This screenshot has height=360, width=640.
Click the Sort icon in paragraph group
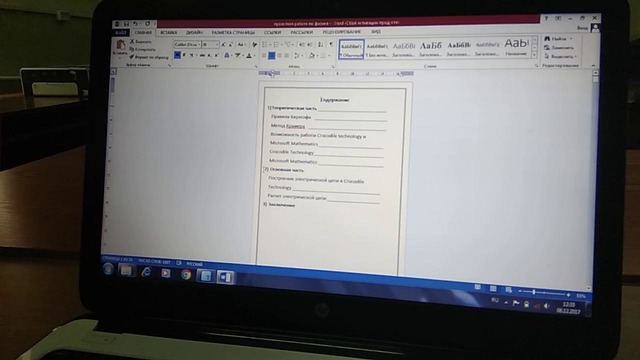coord(320,44)
